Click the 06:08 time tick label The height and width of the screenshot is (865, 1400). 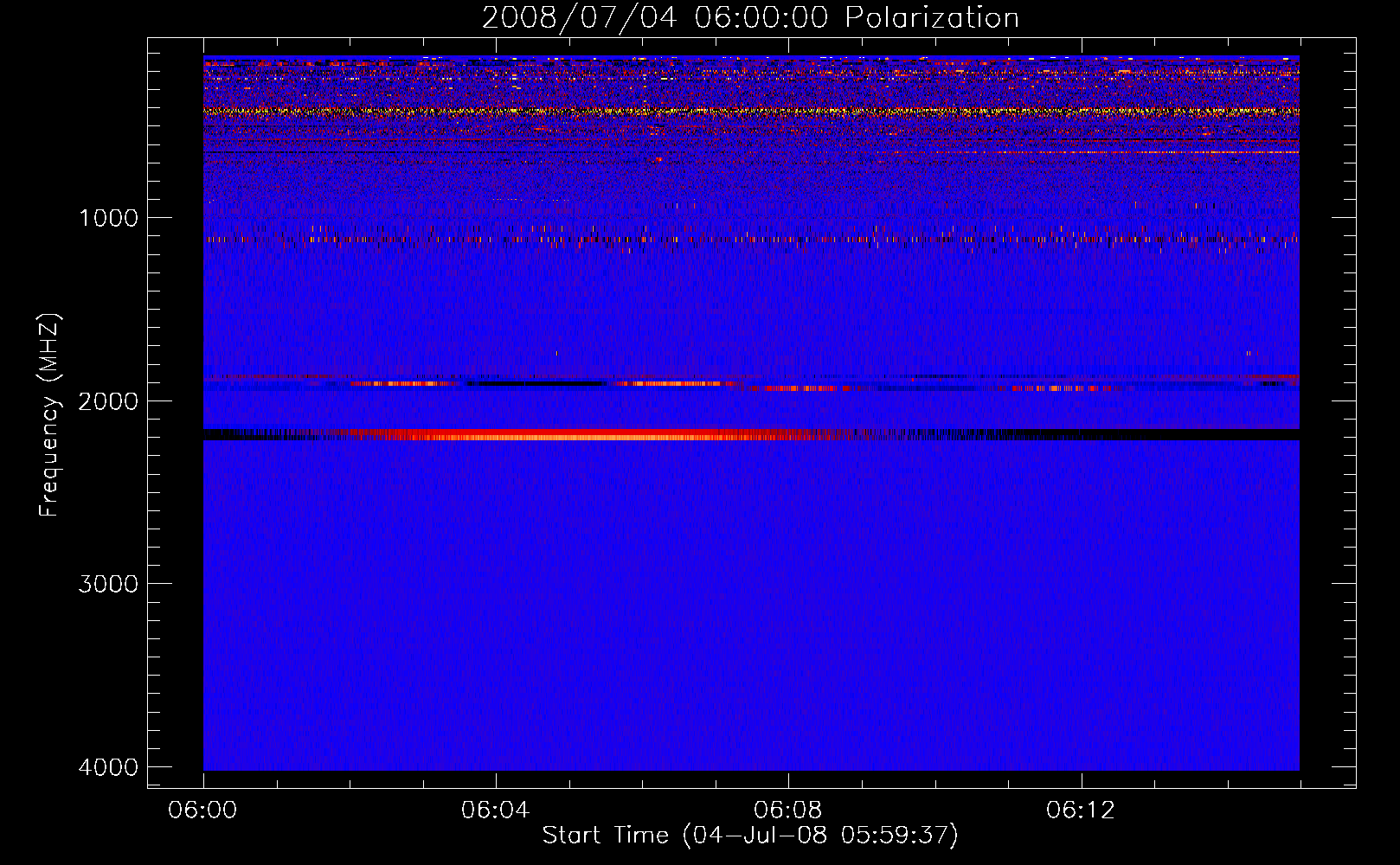pos(788,811)
